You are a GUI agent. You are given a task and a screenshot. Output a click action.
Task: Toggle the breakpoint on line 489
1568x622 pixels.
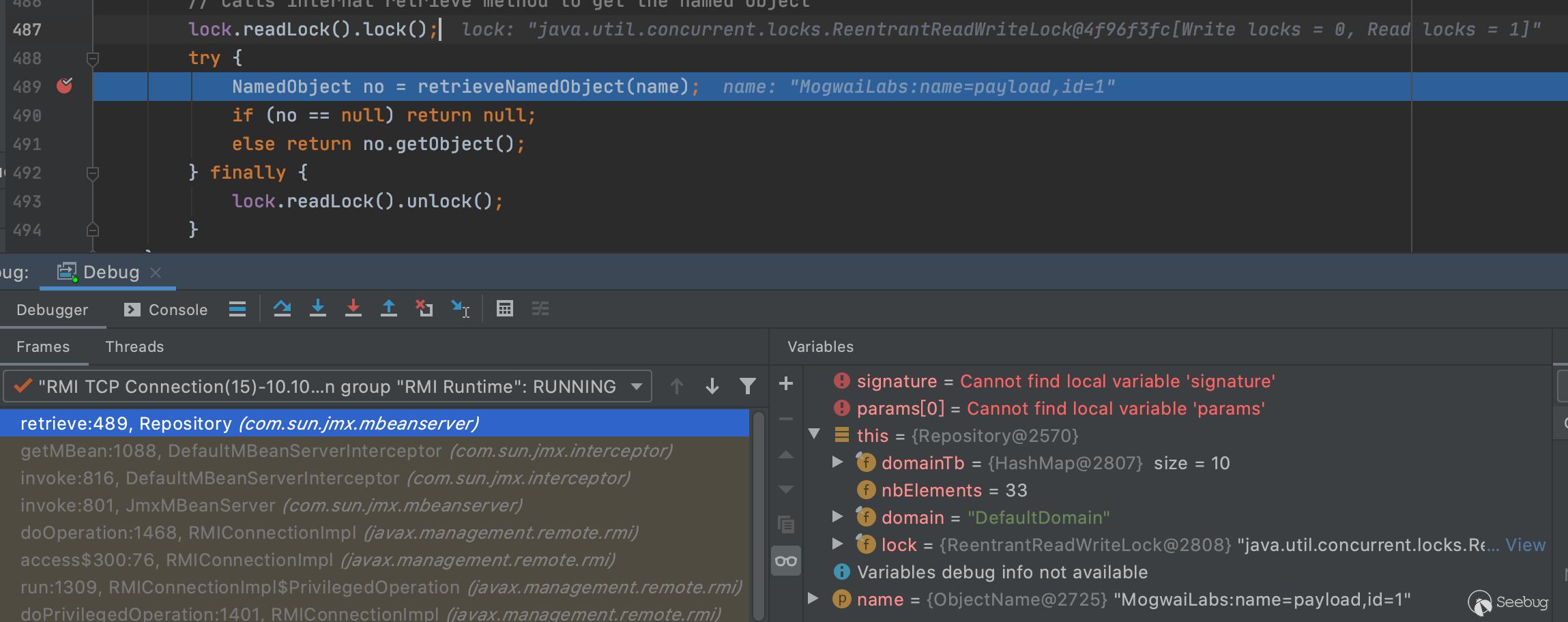pyautogui.click(x=65, y=86)
